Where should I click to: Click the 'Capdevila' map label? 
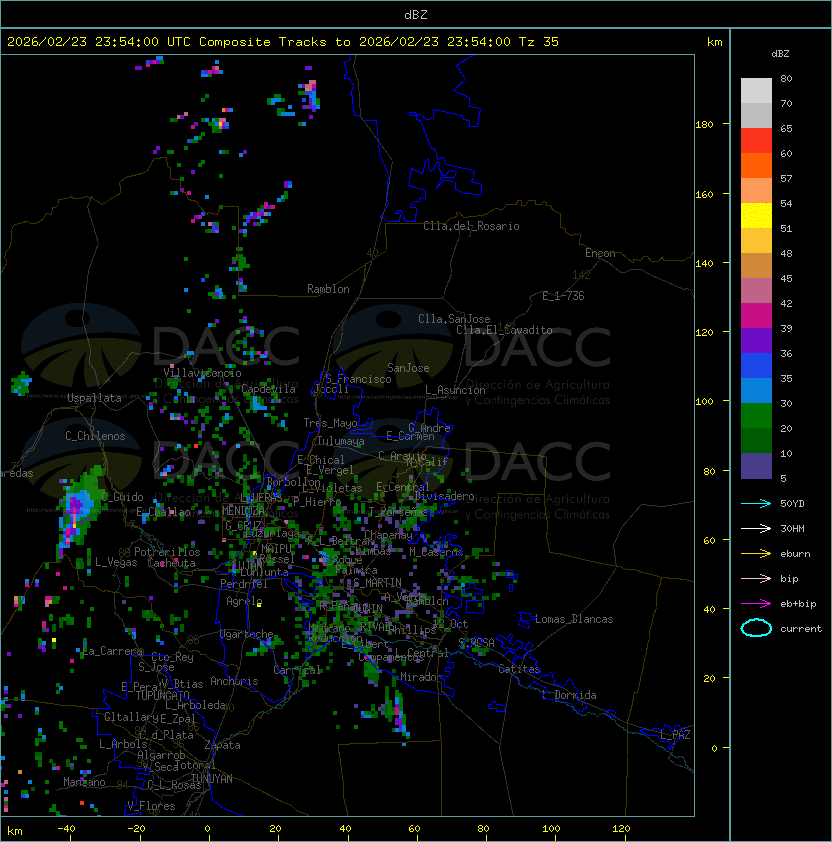pyautogui.click(x=269, y=389)
